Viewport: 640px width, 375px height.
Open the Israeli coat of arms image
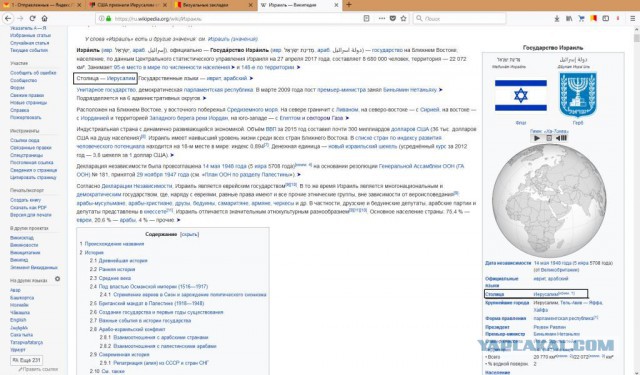pyautogui.click(x=578, y=95)
